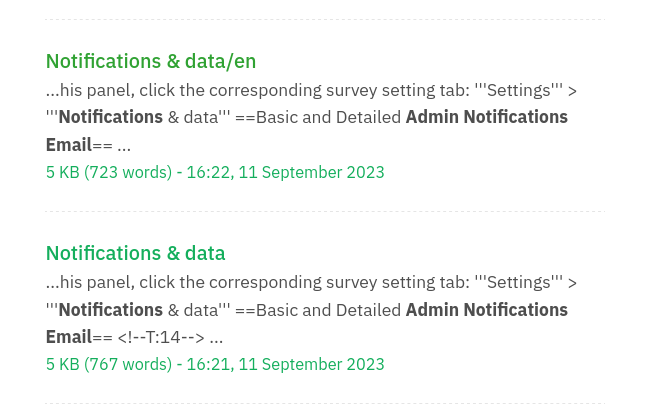Click the 767 words size text
Image resolution: width=670 pixels, height=409 pixels.
coord(128,364)
